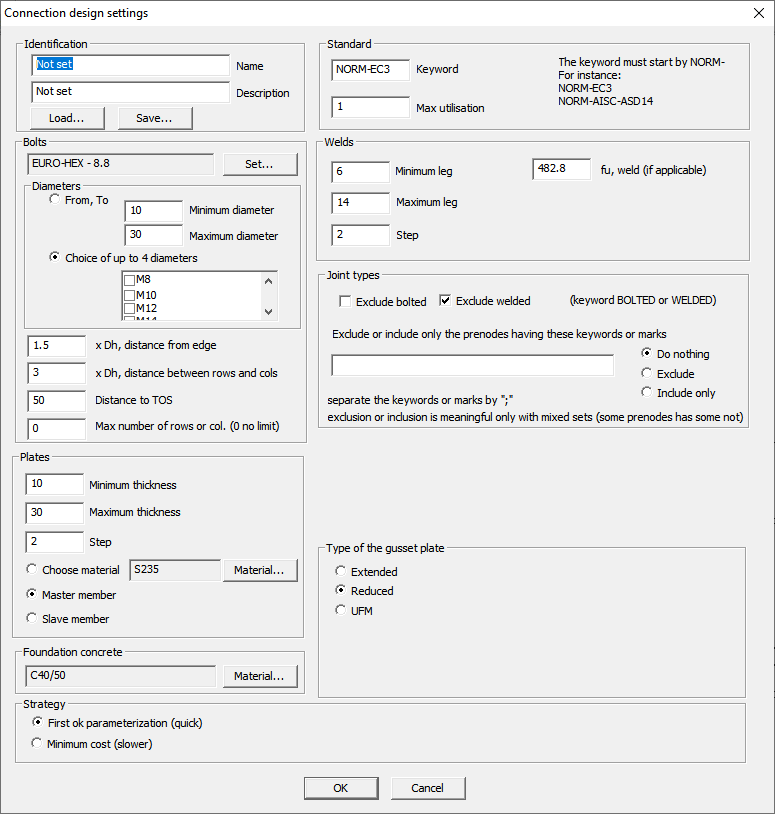The width and height of the screenshot is (775, 814).
Task: Enable the Exclude bolted checkbox
Action: [x=345, y=301]
